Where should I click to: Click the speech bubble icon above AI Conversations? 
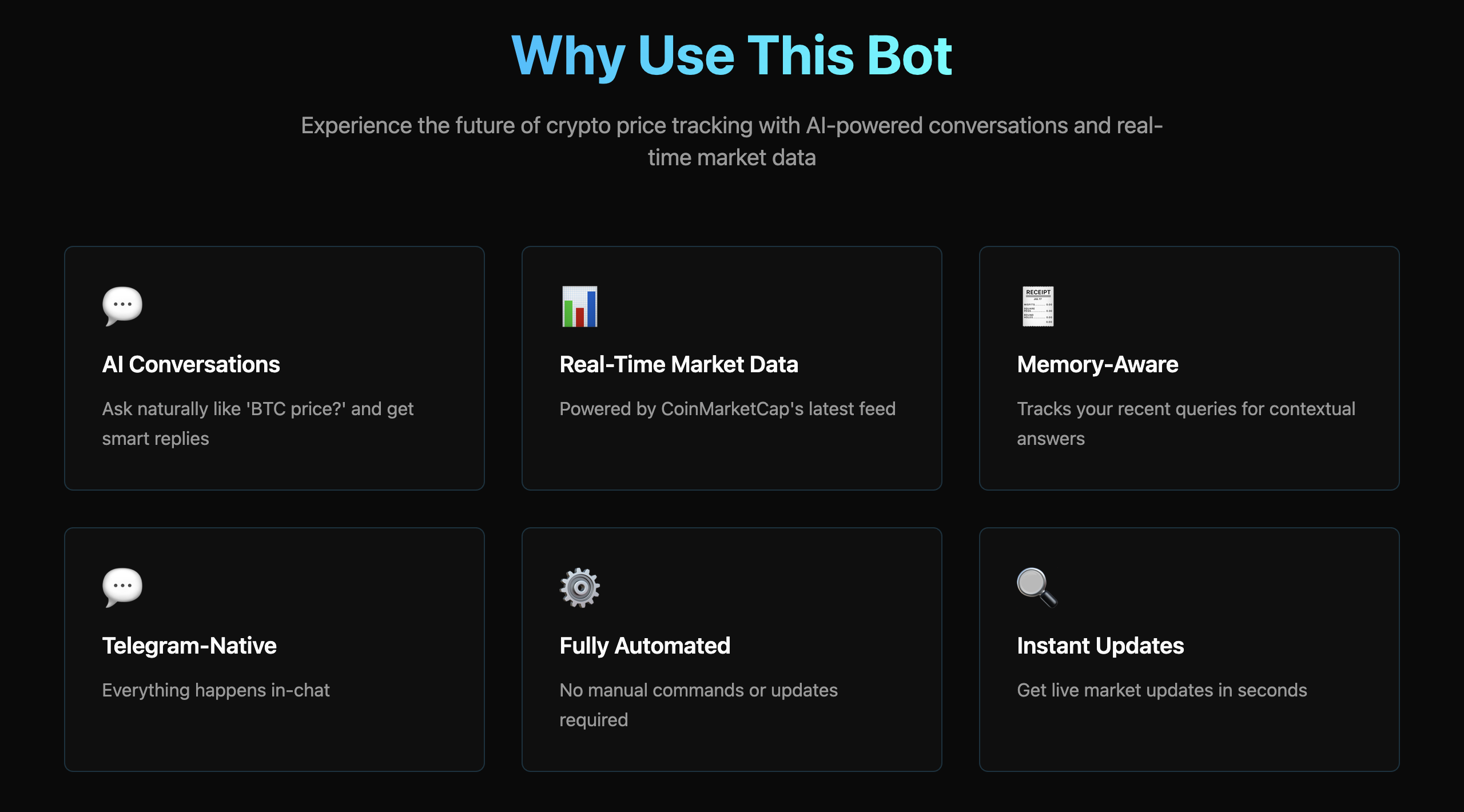pos(122,307)
